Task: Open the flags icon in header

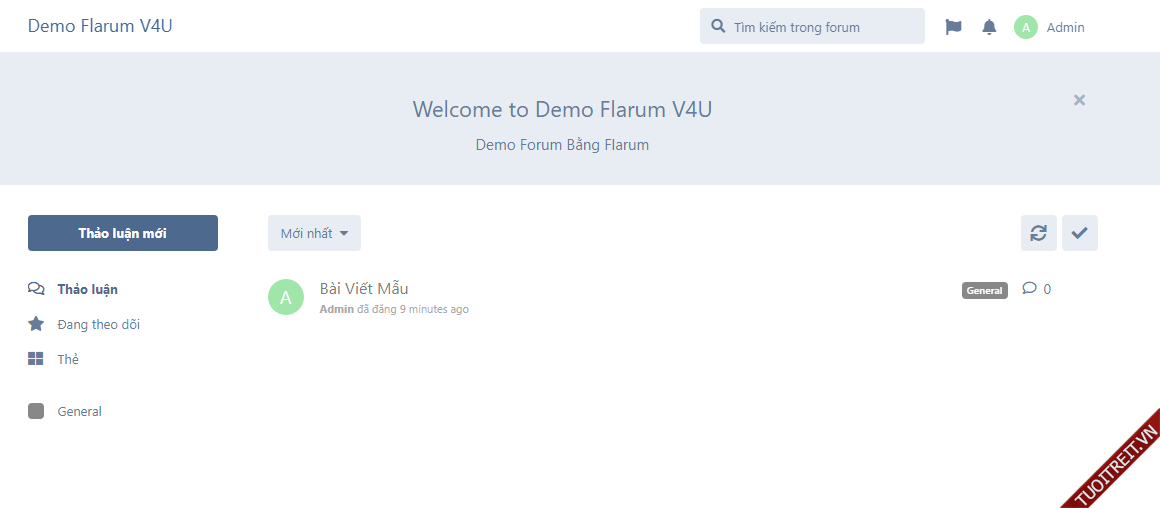Action: 953,27
